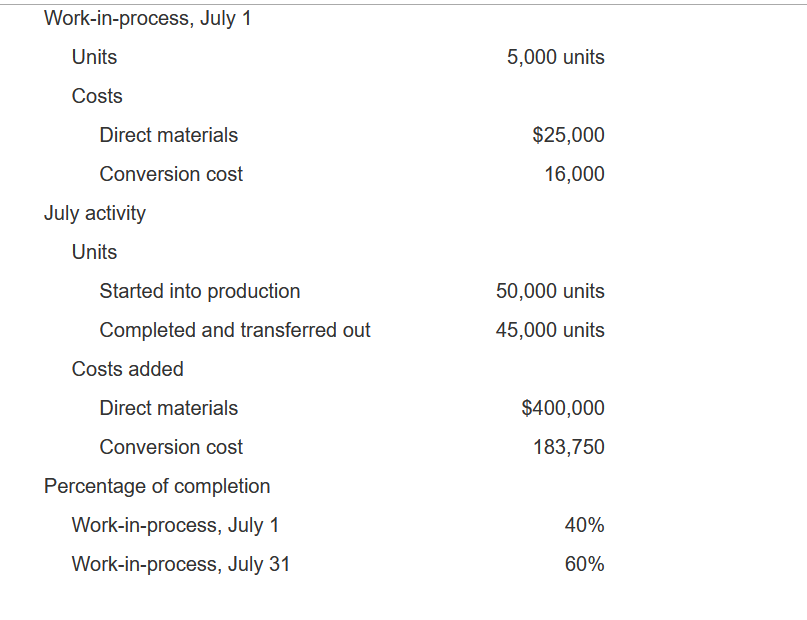The width and height of the screenshot is (807, 620).
Task: Select "Conversion cost" label beside 183,750
Action: tap(171, 447)
